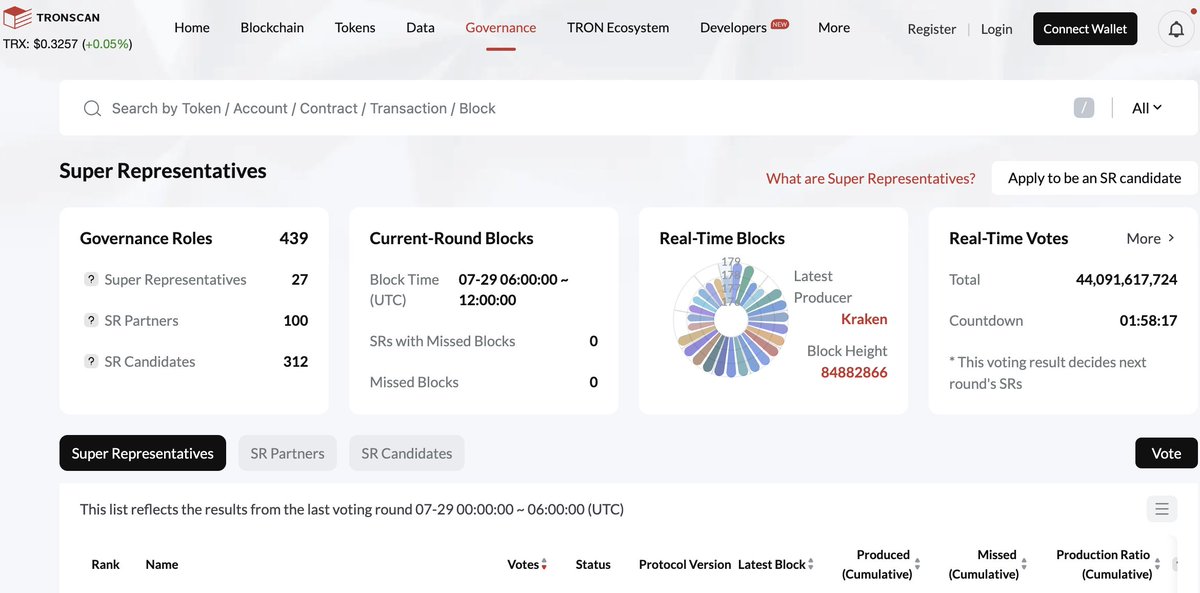Screen dimensions: 1200x593
Task: Open the Governance menu
Action: pos(501,27)
